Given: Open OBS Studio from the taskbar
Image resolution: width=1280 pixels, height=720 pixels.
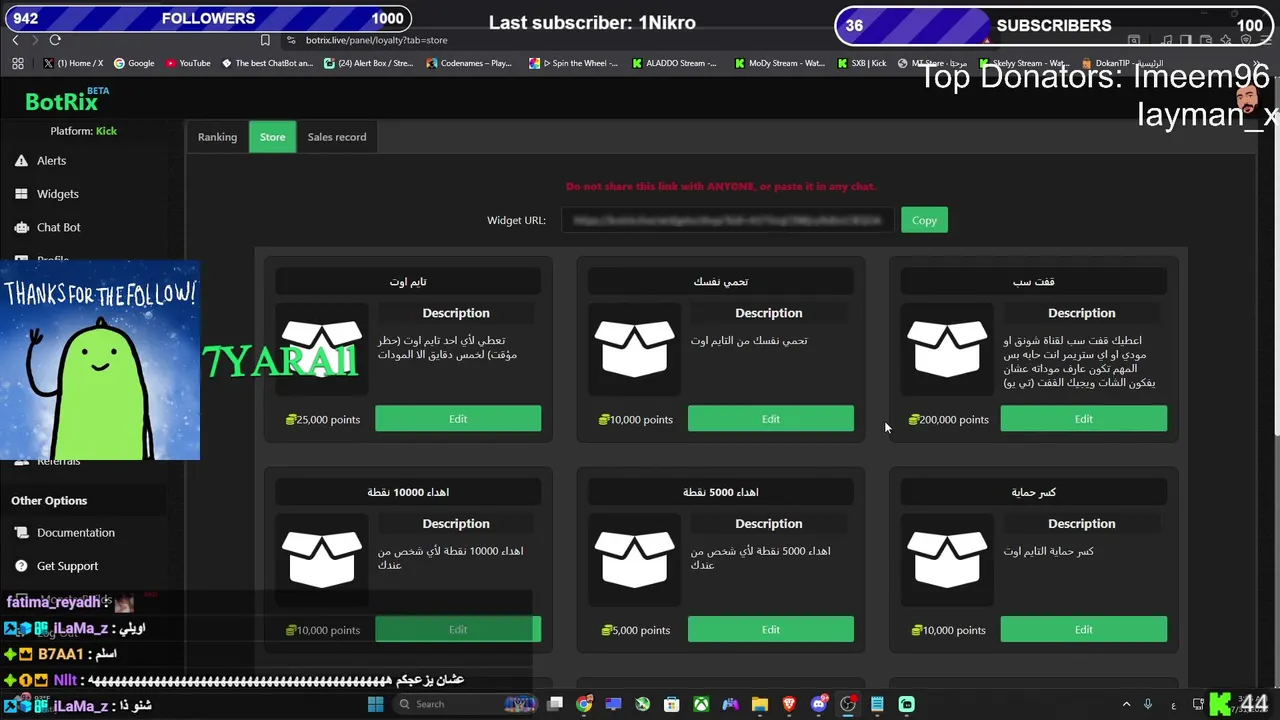Looking at the screenshot, I should [848, 704].
